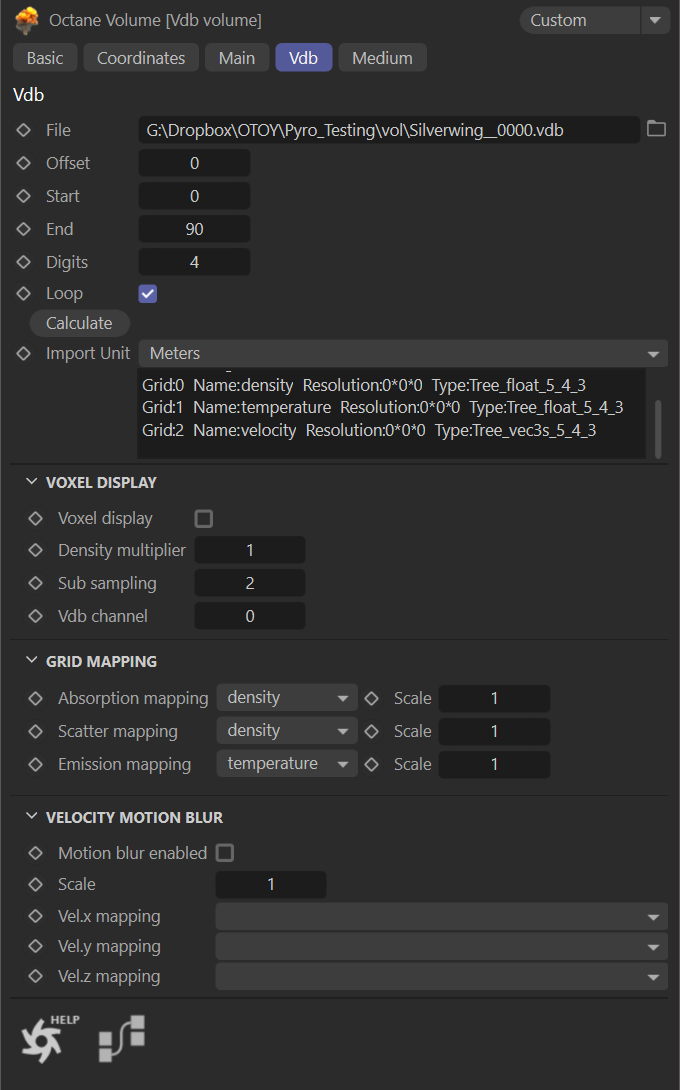Enable Motion blur checkbox

point(225,853)
